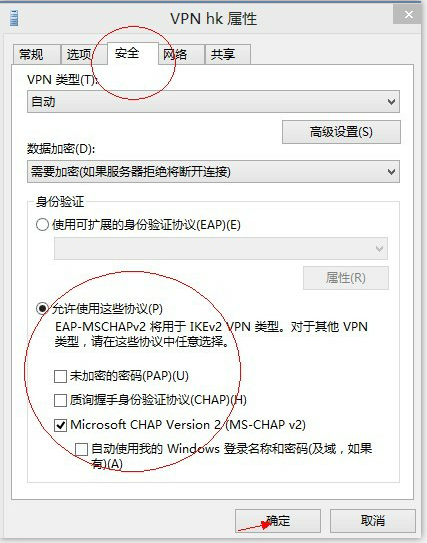Image resolution: width=427 pixels, height=543 pixels.
Task: Uncheck Microsoft CHAP Version 2 checkbox
Action: pos(60,425)
